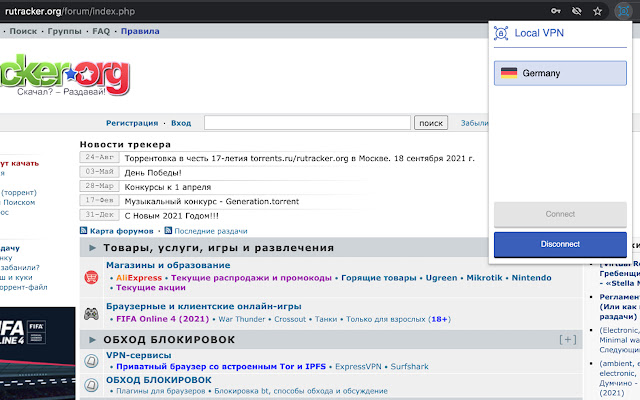Screen dimensions: 640x400
Task: Click the German flag icon
Action: pos(509,73)
